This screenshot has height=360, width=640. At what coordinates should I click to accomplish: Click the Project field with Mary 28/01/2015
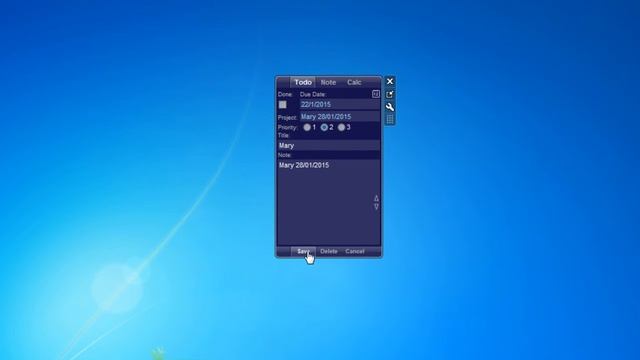[340, 117]
